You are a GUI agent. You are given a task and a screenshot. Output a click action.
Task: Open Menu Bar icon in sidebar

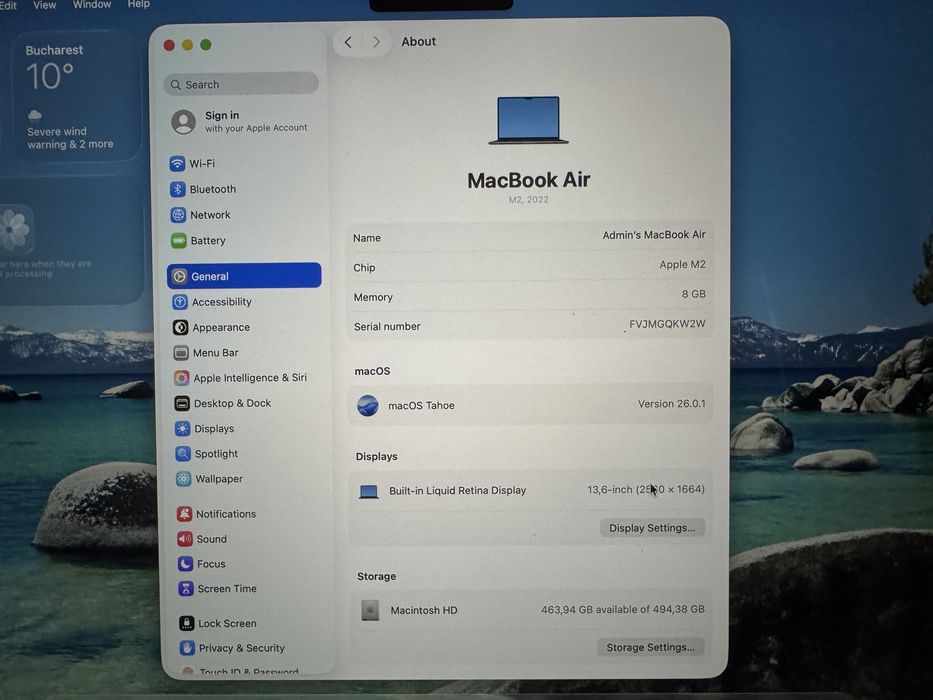tap(181, 353)
